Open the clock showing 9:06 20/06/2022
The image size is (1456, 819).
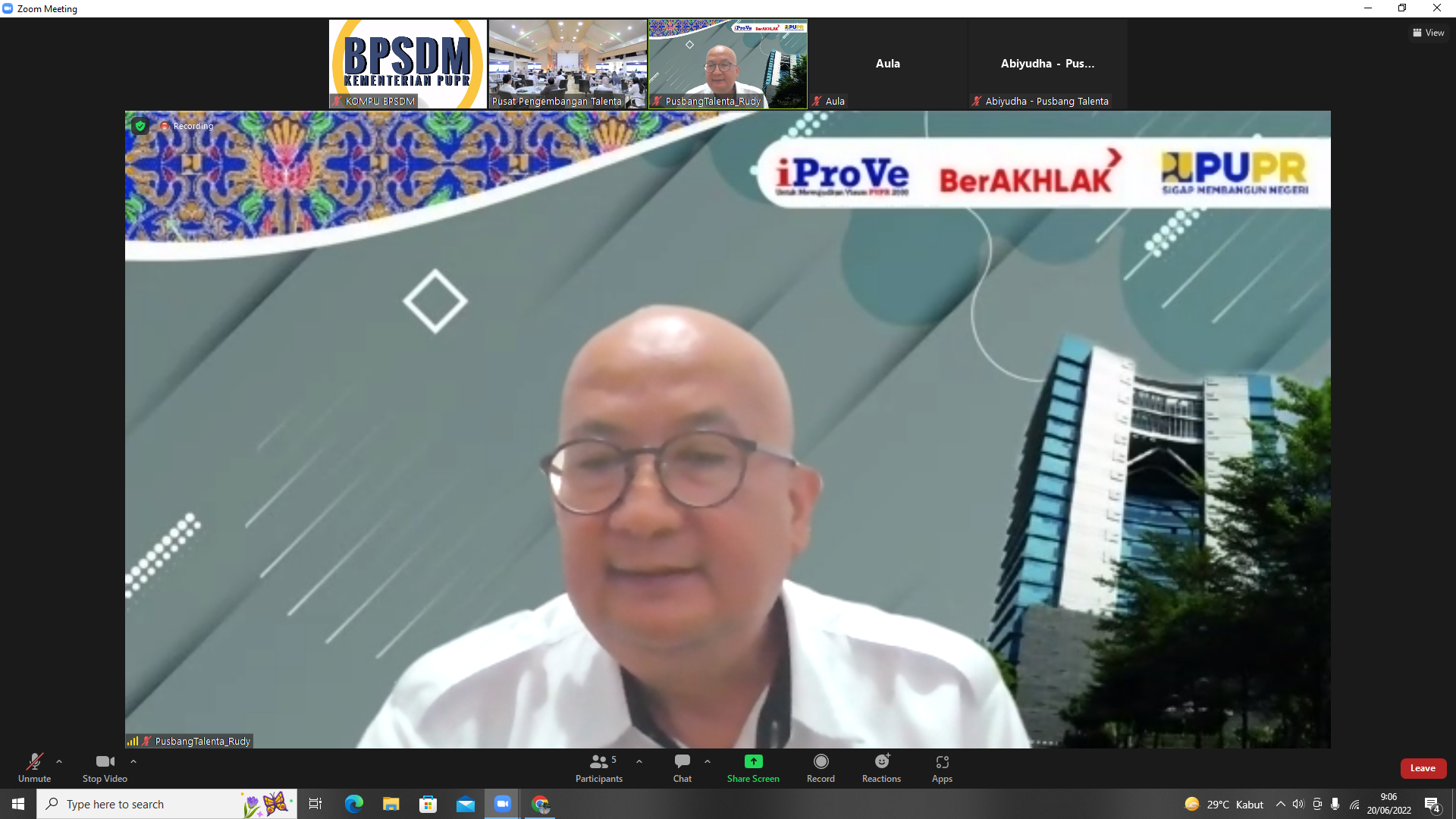click(1389, 804)
